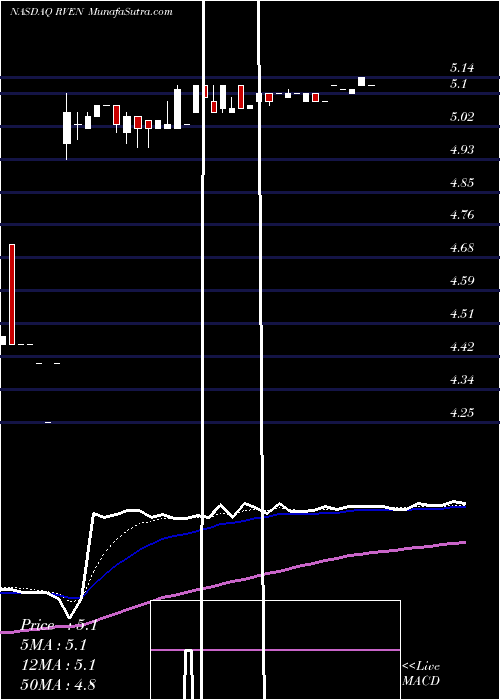The image size is (500, 700).
Task: Click the 5MA : 5.1 readout
Action: [x=54, y=646]
